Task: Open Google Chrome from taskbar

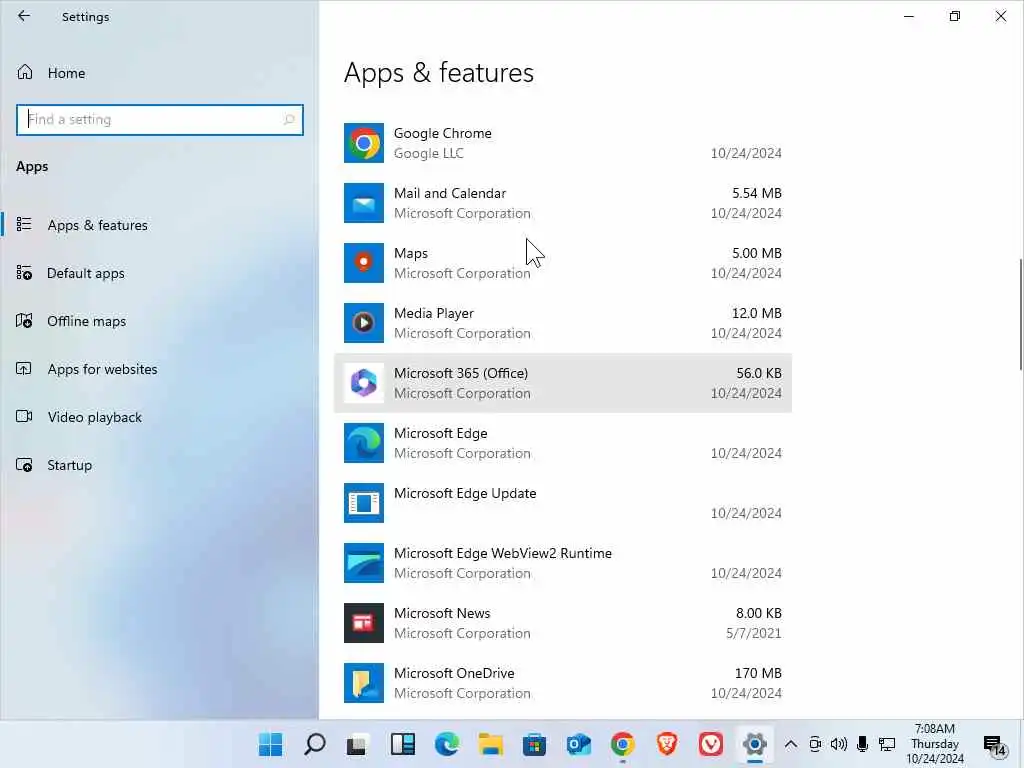Action: click(x=622, y=744)
